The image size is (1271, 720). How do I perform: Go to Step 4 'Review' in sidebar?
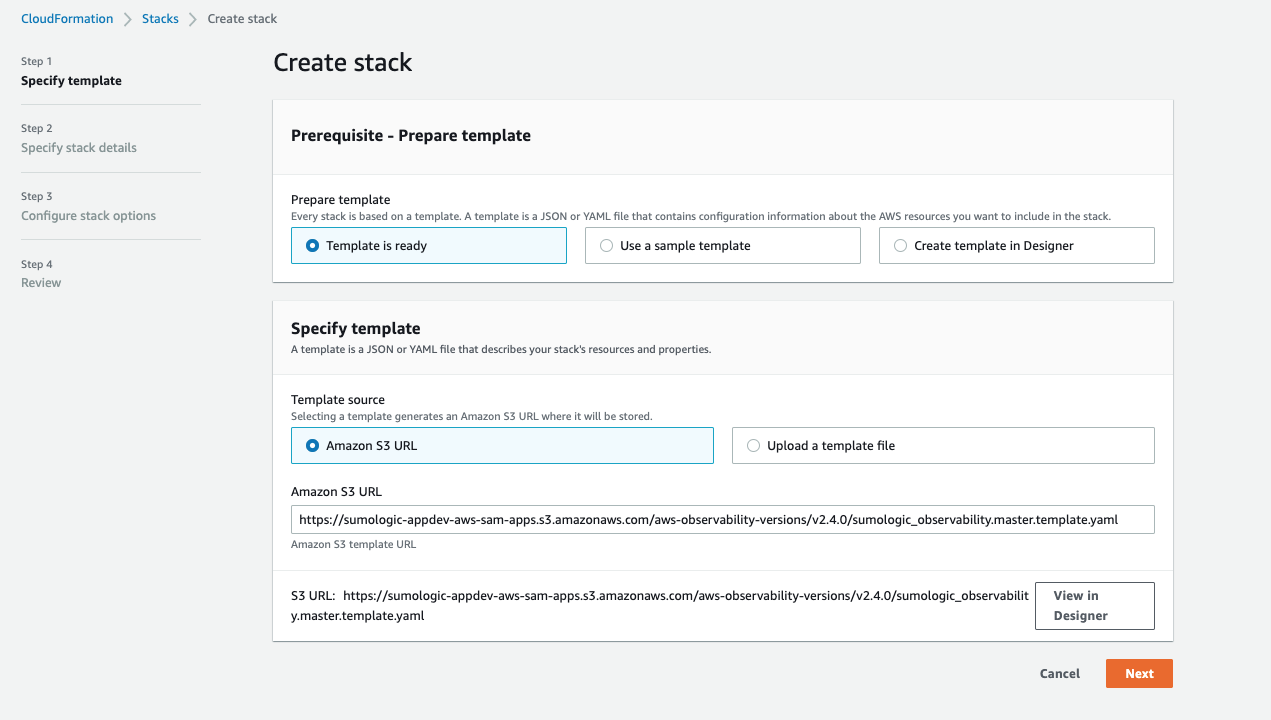(40, 282)
